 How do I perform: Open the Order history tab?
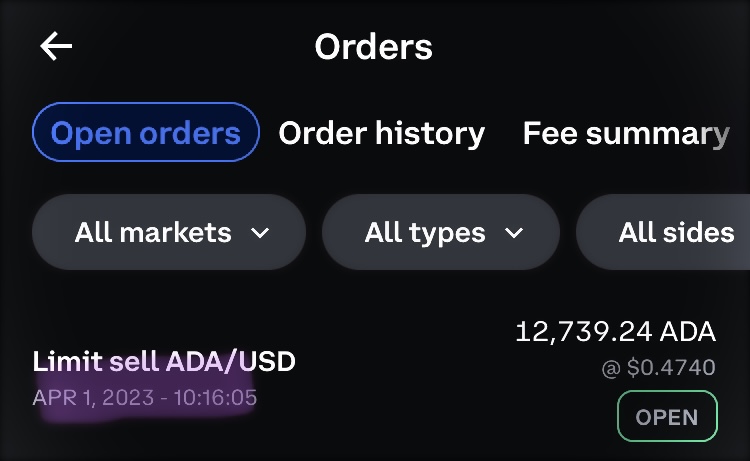coord(381,133)
